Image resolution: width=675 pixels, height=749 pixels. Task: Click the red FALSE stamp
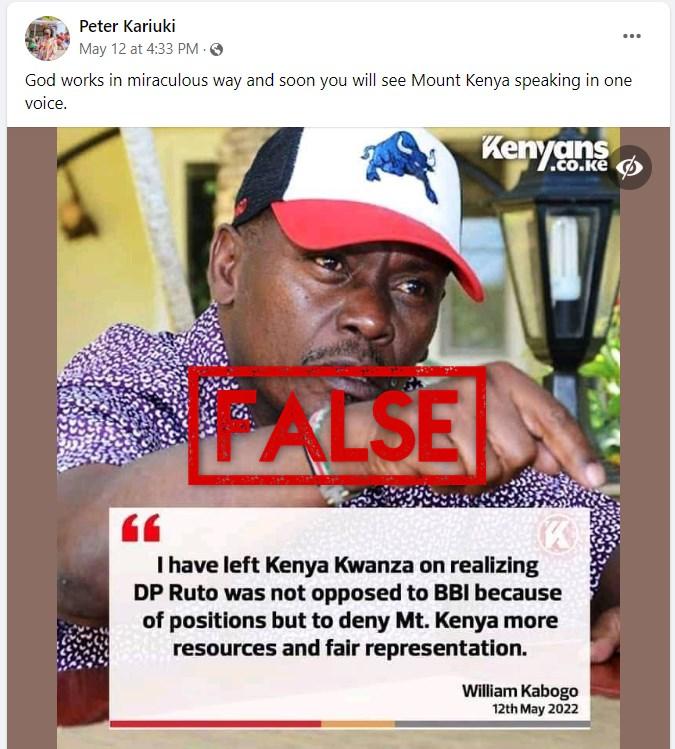point(337,425)
